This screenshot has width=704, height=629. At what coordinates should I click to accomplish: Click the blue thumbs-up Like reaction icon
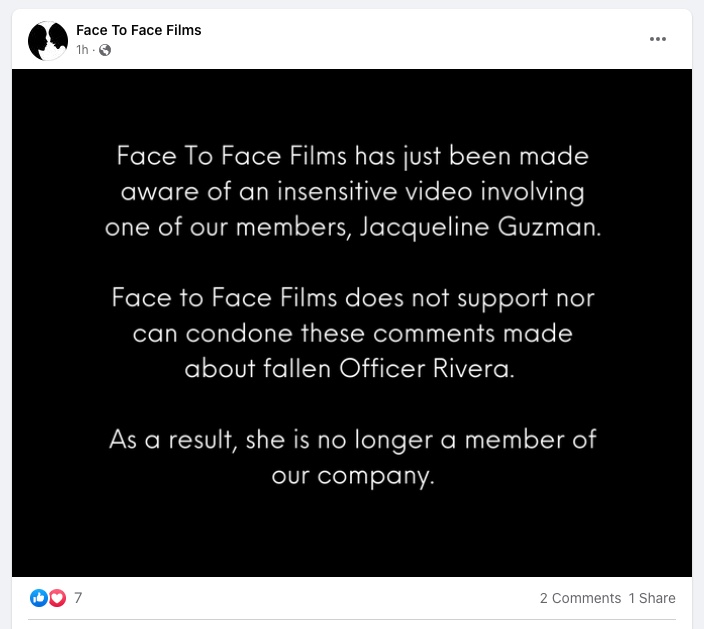coord(39,598)
